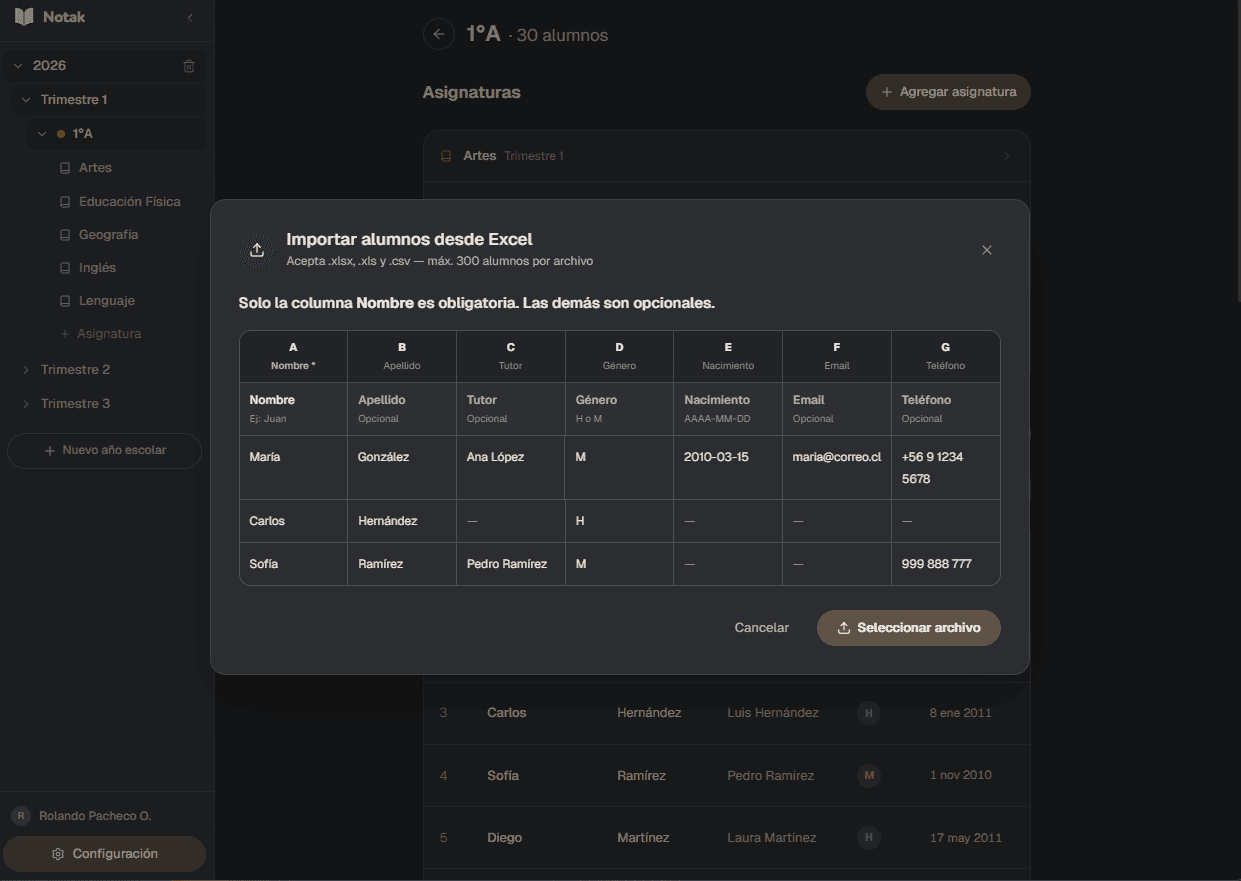The image size is (1241, 881).
Task: Click Seleccionar archivo button
Action: pyautogui.click(x=909, y=628)
